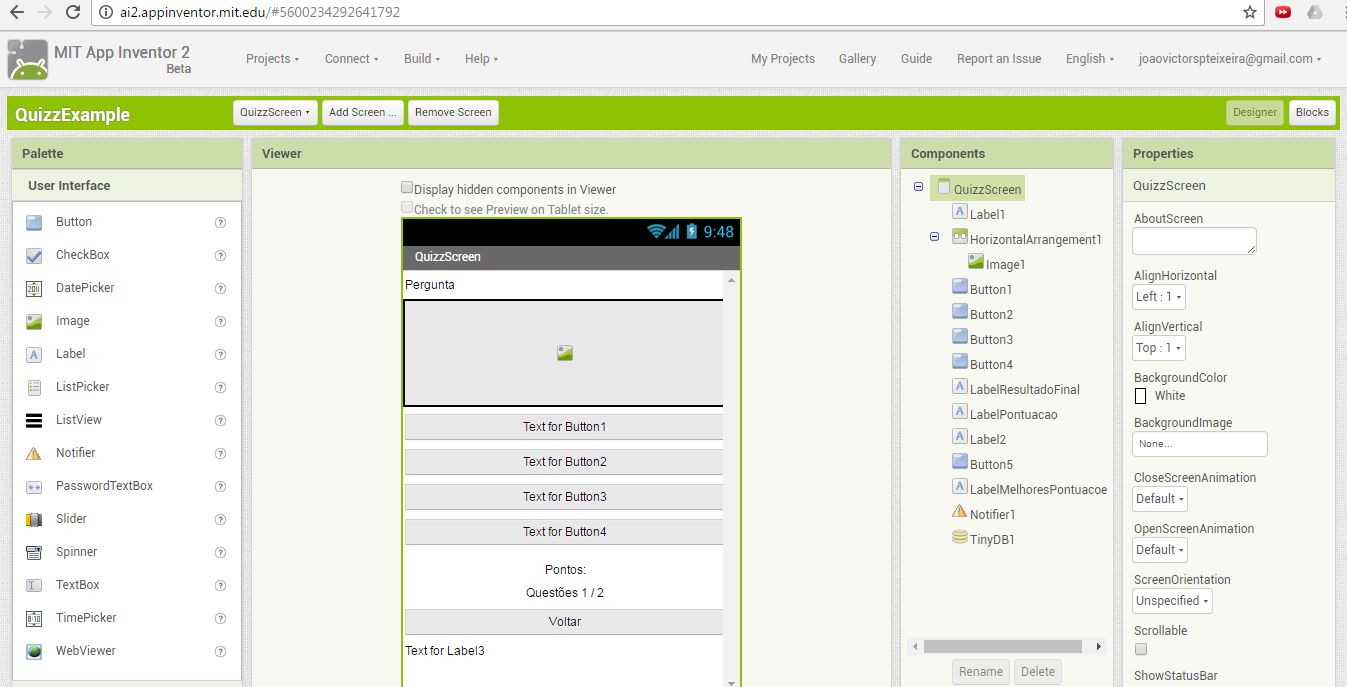Open the Guide link

[916, 59]
